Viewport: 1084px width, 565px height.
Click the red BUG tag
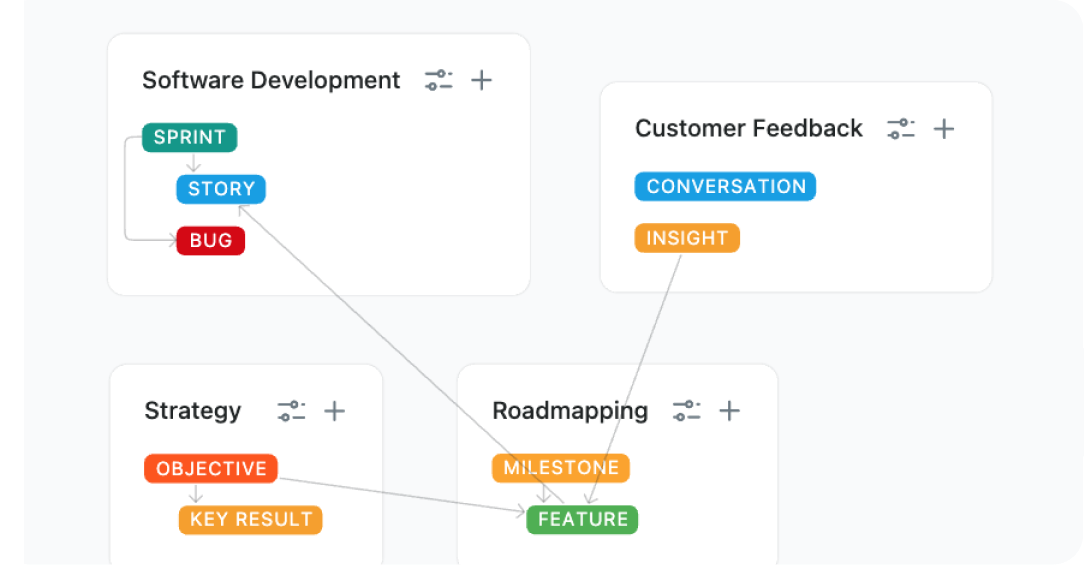(x=211, y=241)
